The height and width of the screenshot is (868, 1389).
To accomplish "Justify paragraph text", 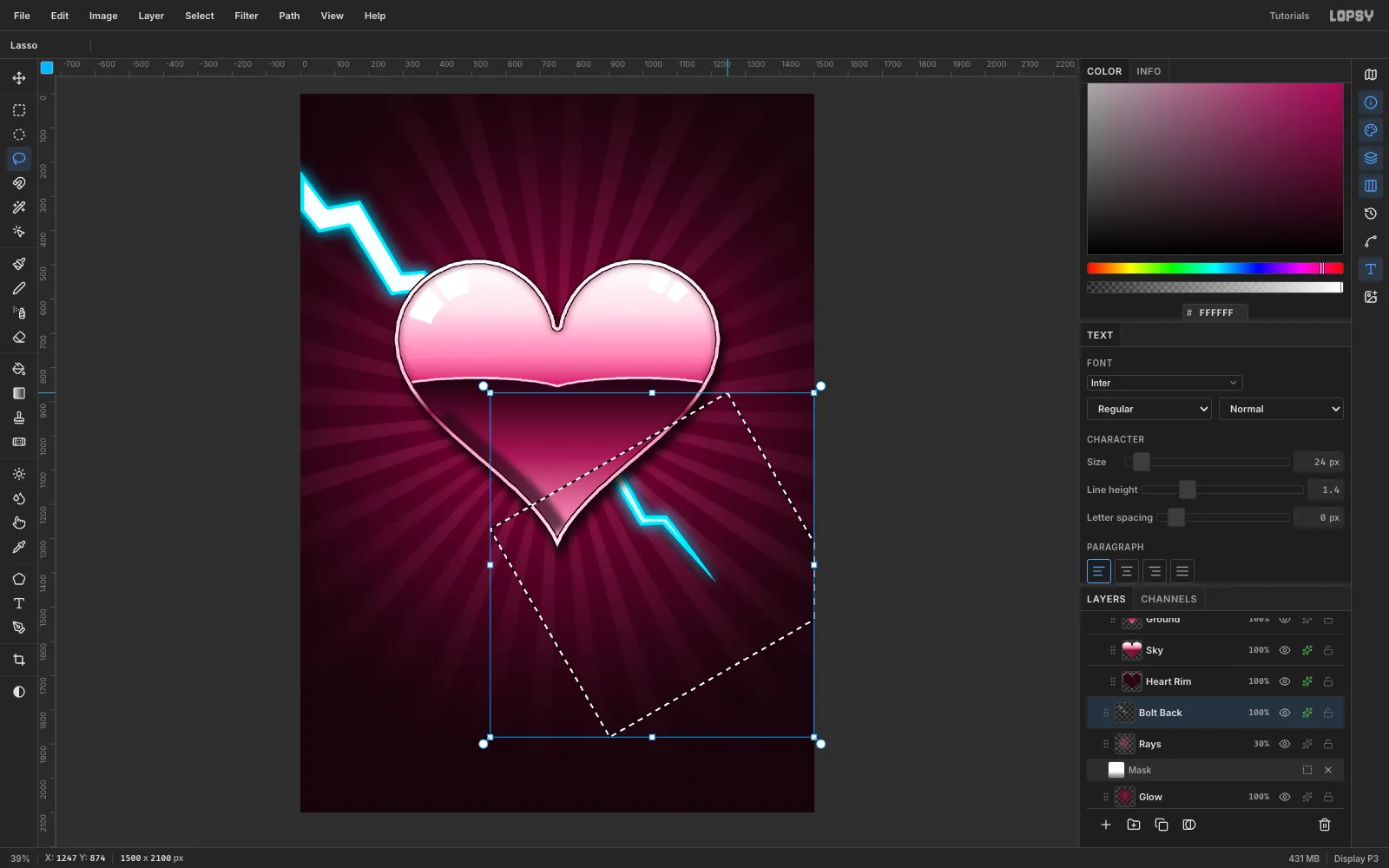I will click(x=1182, y=571).
